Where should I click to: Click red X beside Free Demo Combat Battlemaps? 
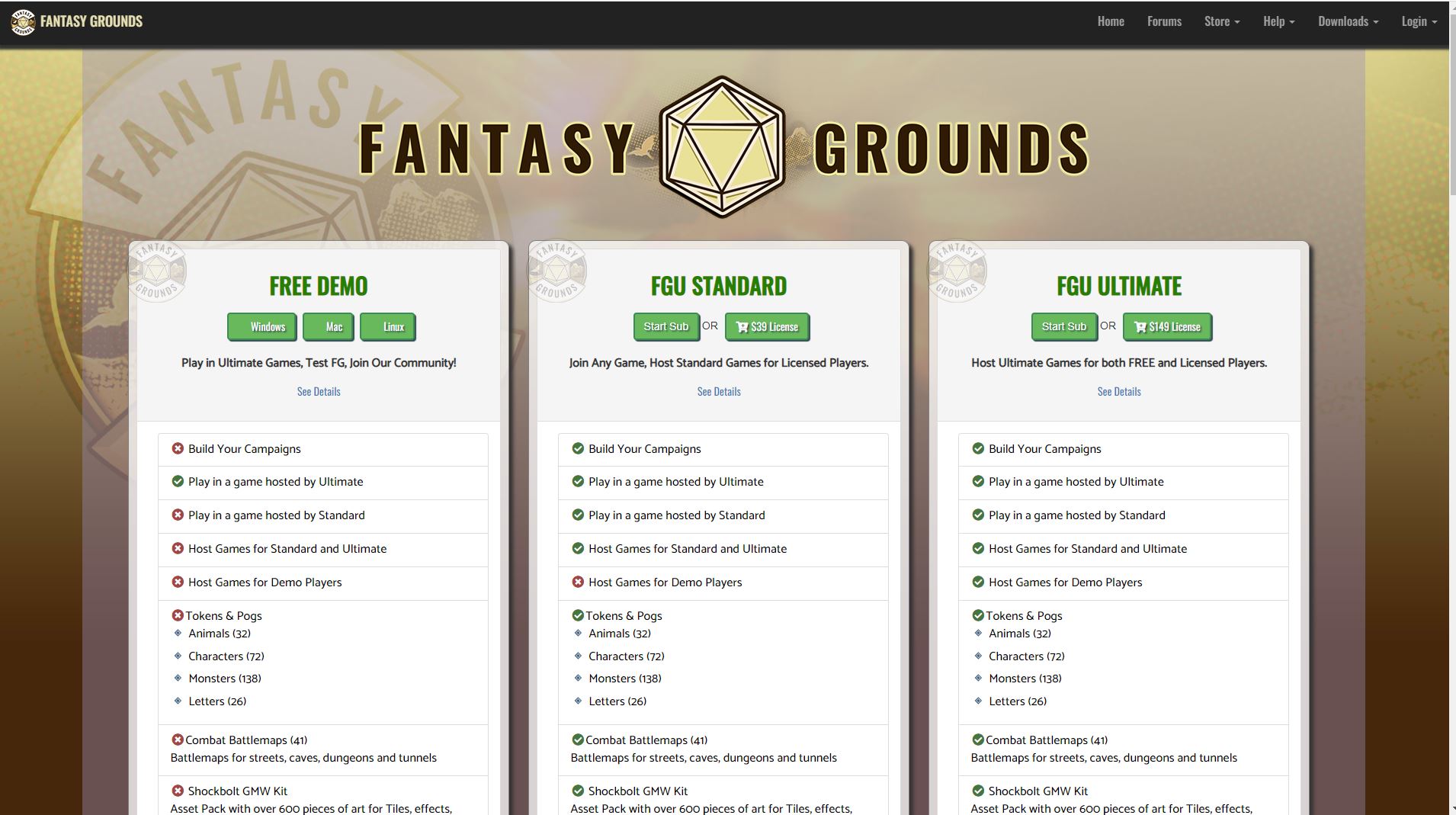(x=178, y=740)
